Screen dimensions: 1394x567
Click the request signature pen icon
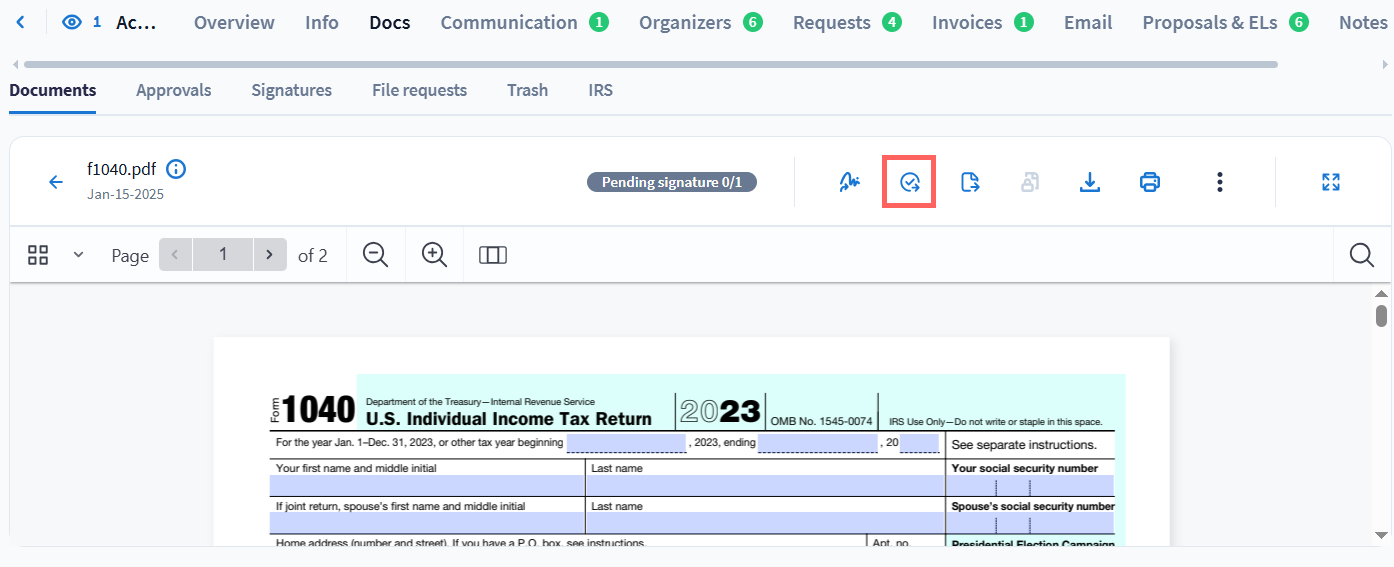849,182
